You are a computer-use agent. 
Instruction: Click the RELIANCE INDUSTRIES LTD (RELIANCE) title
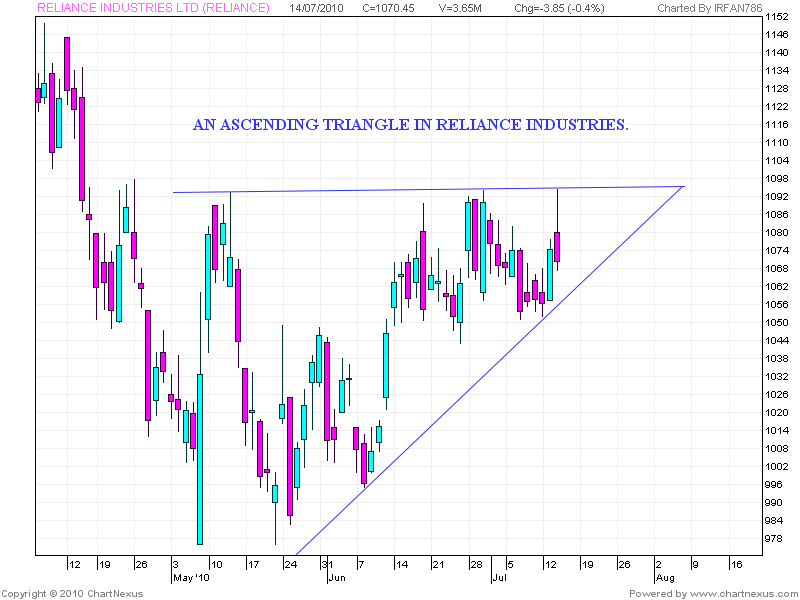point(153,8)
